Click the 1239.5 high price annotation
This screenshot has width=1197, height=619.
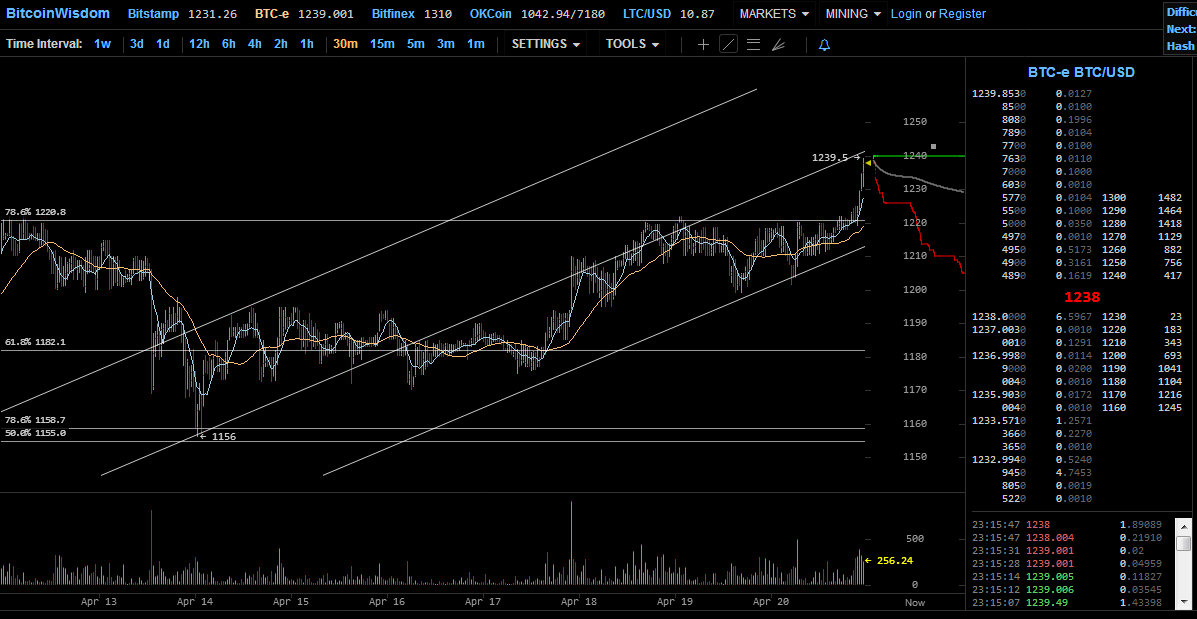coord(835,157)
